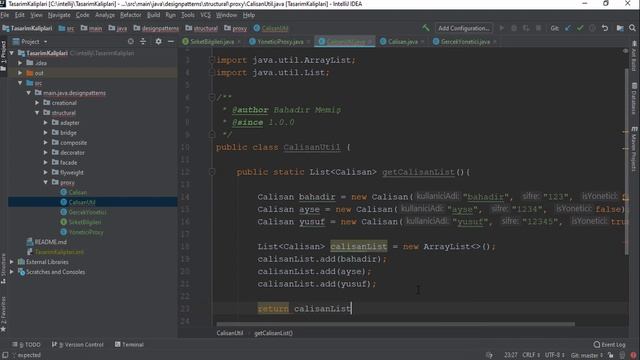The image size is (640, 360).
Task: Click the UTF-8 encoding status widget
Action: pyautogui.click(x=555, y=355)
